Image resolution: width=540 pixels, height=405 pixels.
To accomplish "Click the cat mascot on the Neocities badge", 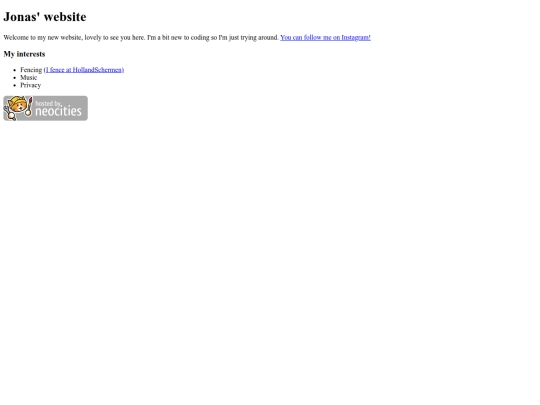I will [x=17, y=107].
